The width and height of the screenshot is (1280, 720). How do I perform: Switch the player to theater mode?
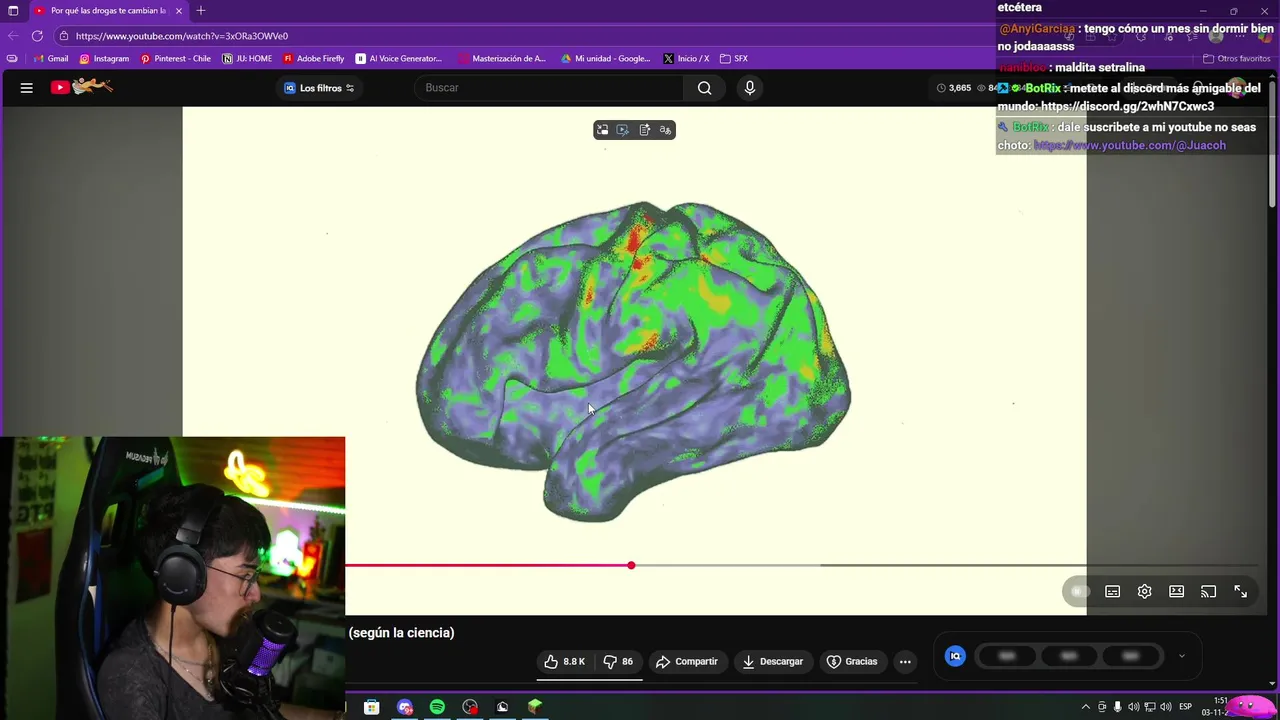coord(1176,592)
